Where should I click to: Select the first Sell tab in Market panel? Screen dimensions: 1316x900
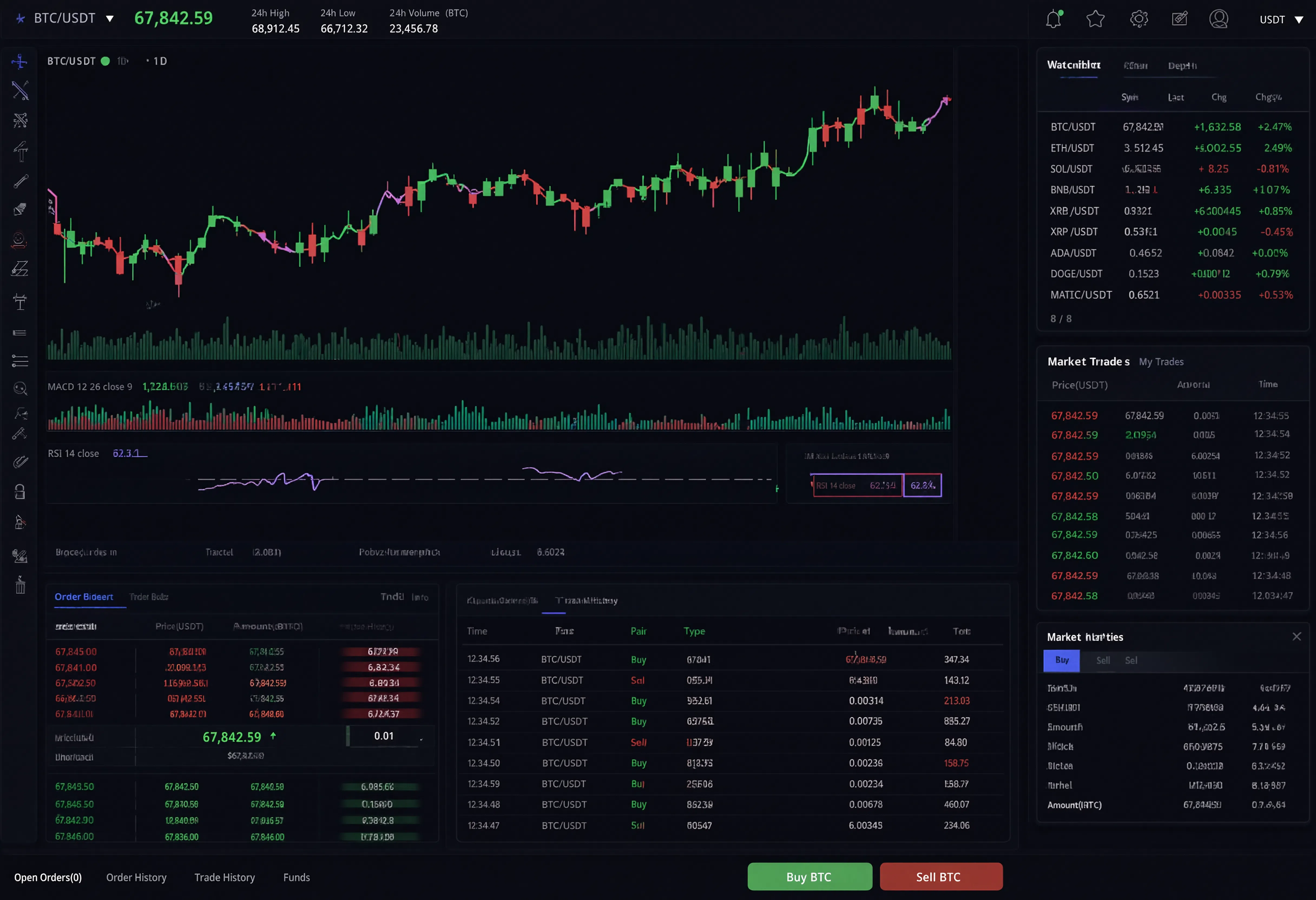tap(1103, 661)
